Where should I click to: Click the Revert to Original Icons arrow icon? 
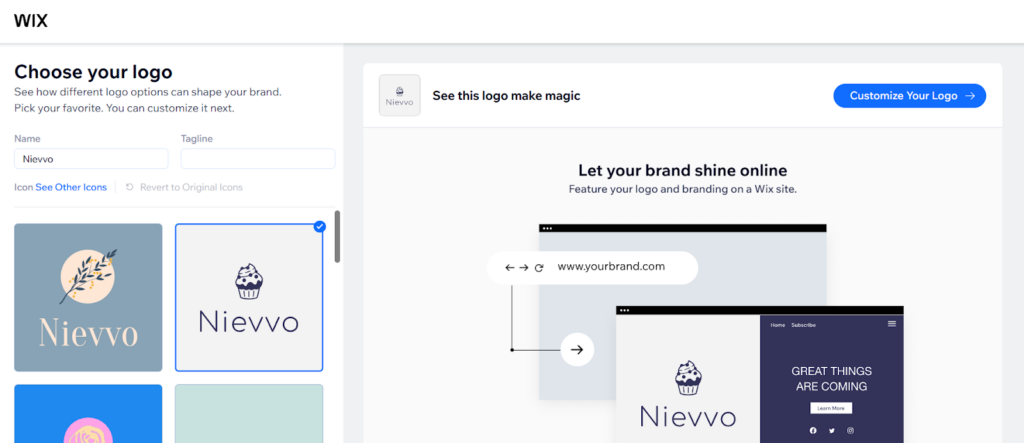pos(130,187)
